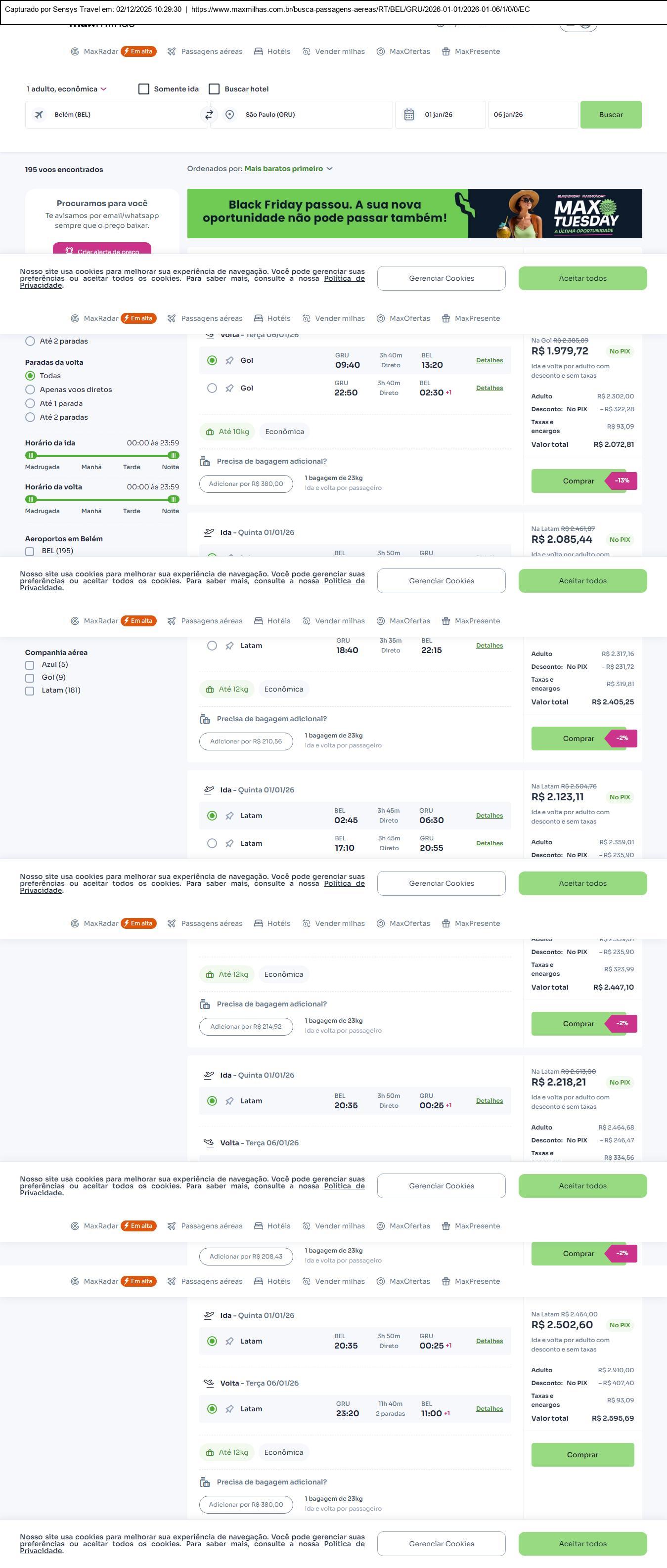
Task: Pin the Gol 22:50 return flight
Action: [x=229, y=389]
